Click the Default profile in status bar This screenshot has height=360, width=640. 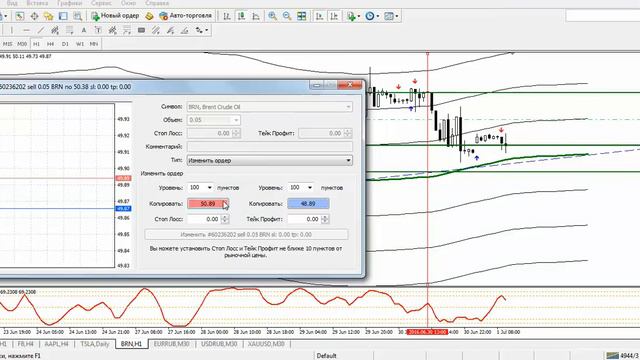327,356
